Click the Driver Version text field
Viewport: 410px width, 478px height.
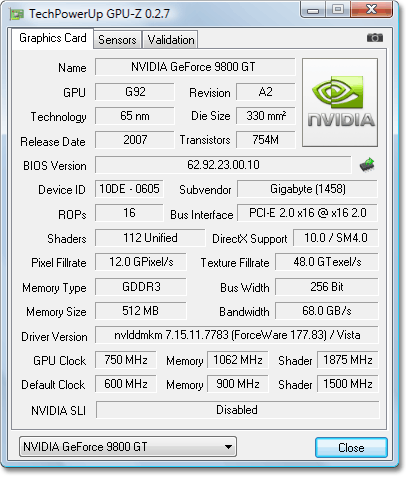237,335
